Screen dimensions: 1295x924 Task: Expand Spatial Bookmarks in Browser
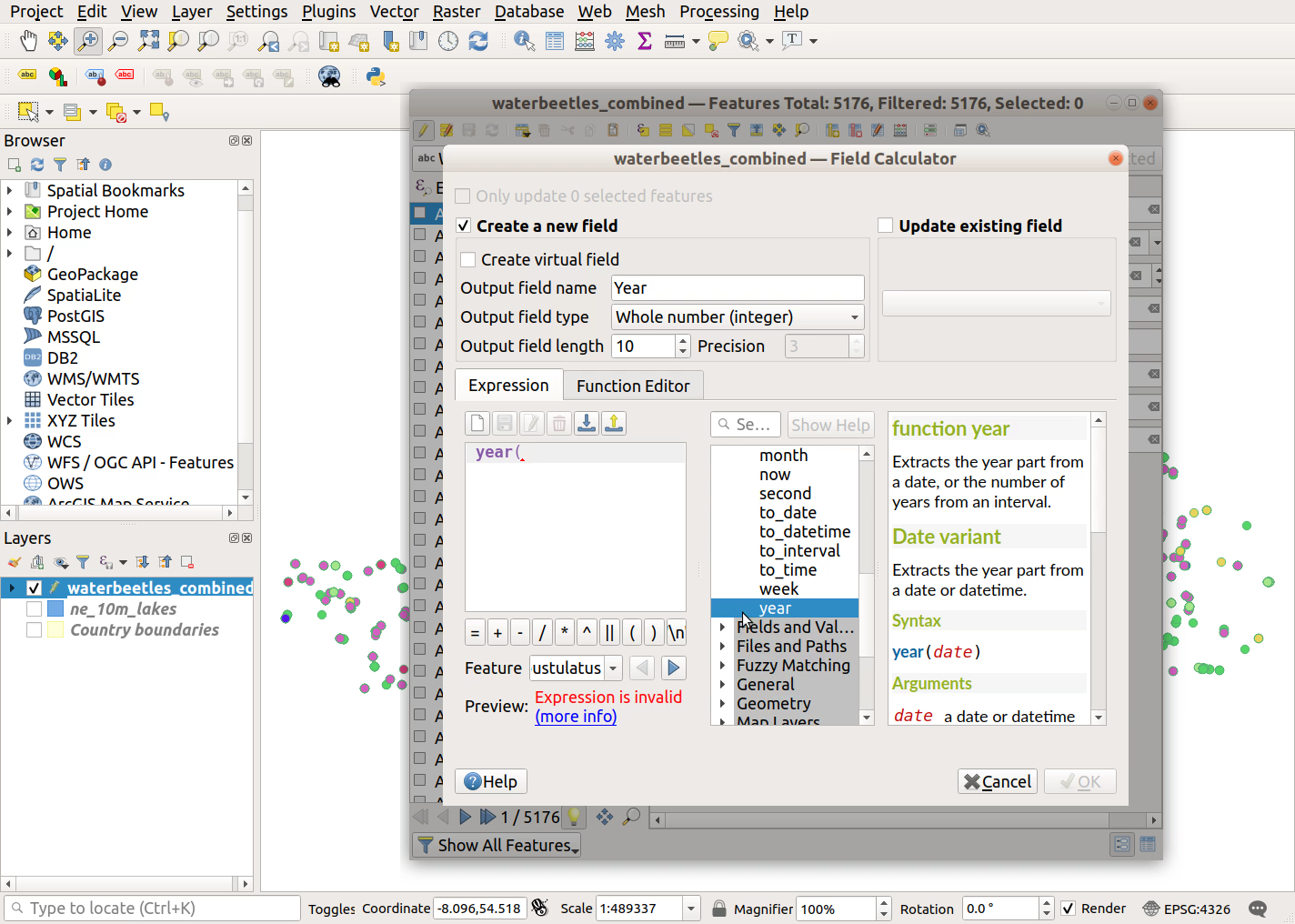(x=10, y=190)
